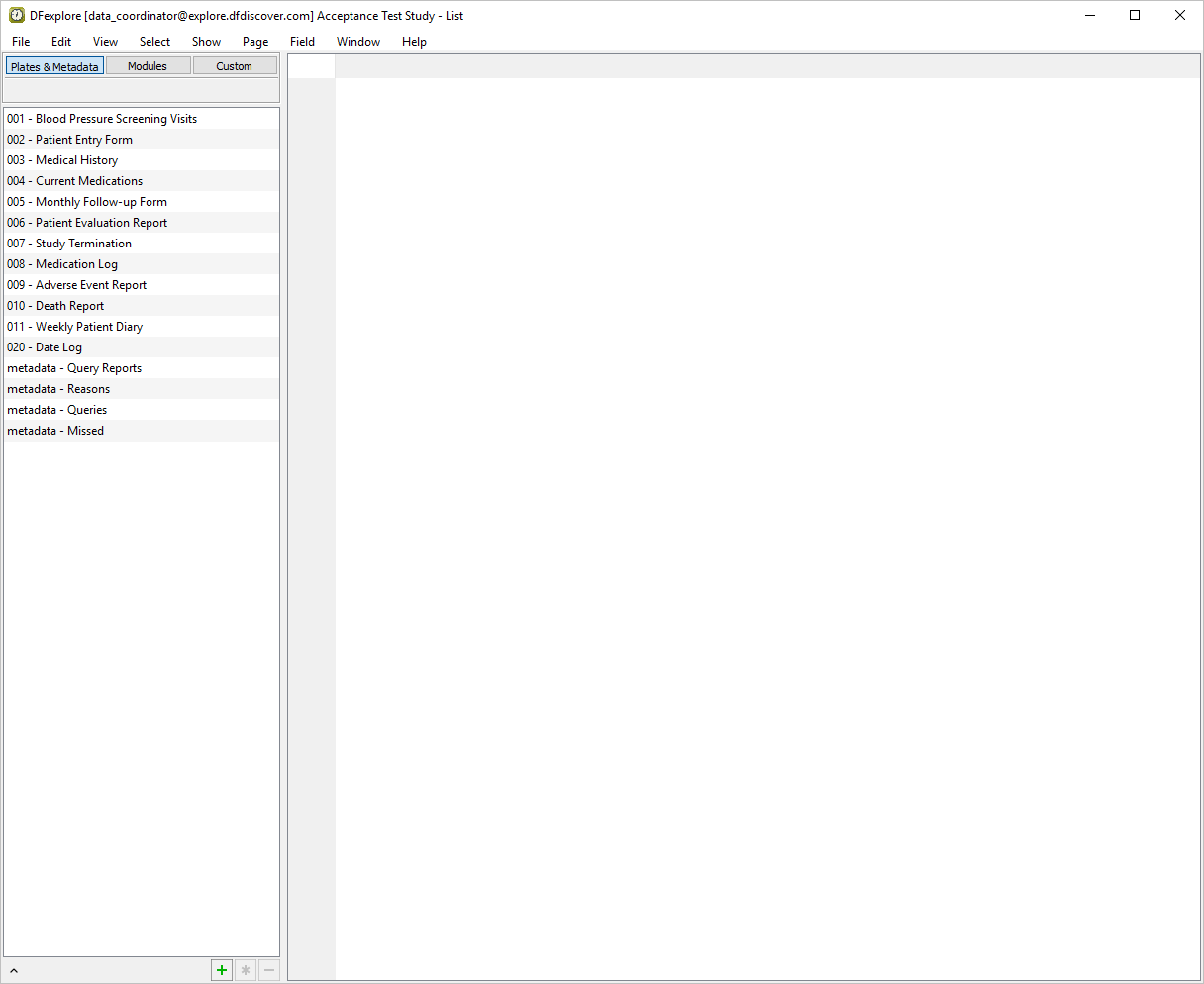Select 001 - Blood Pressure Screening Visits

tap(102, 119)
